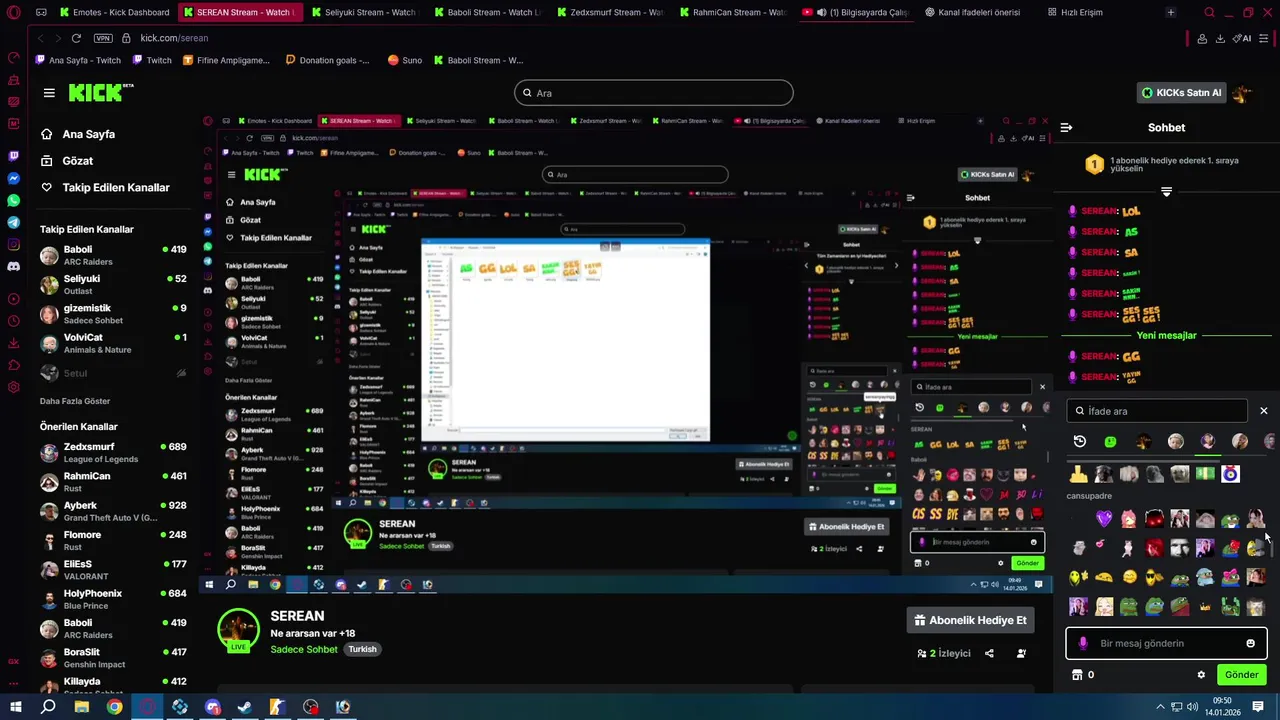Open Sadece Sohbet category link
Screen dimensions: 1280x720
pyautogui.click(x=304, y=649)
